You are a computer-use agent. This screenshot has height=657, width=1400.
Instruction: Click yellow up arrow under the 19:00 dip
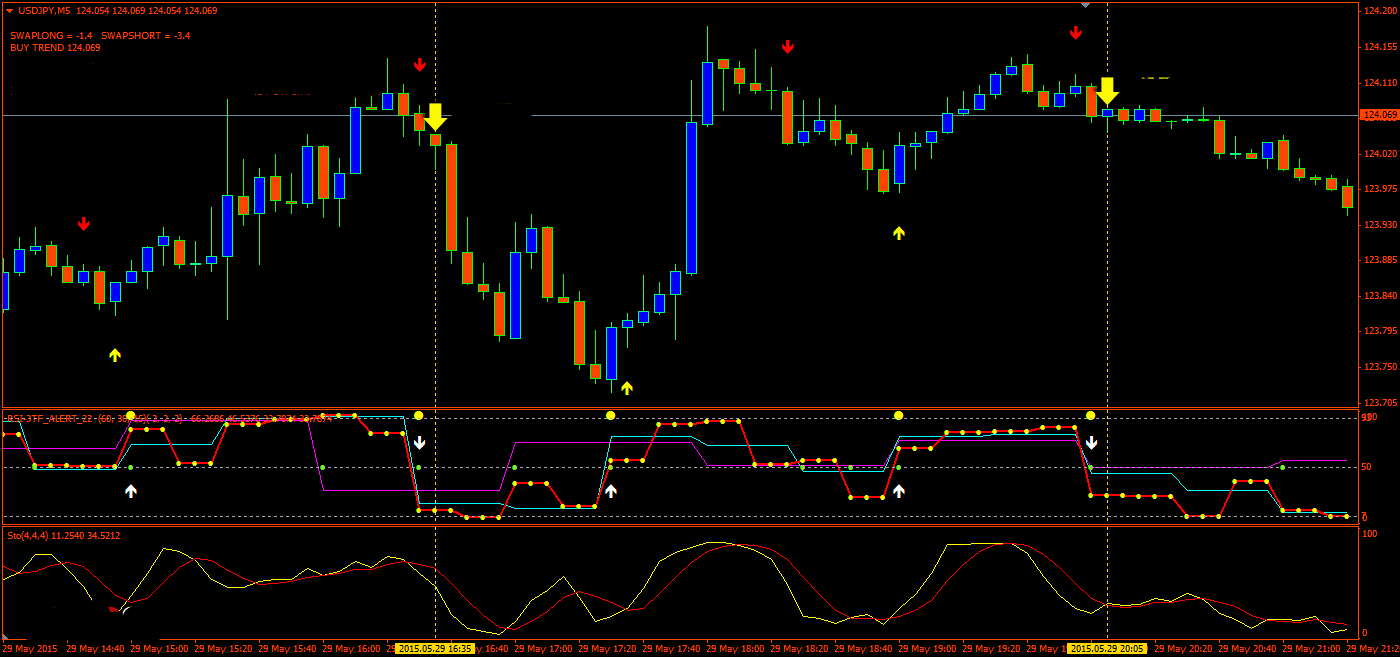(899, 233)
